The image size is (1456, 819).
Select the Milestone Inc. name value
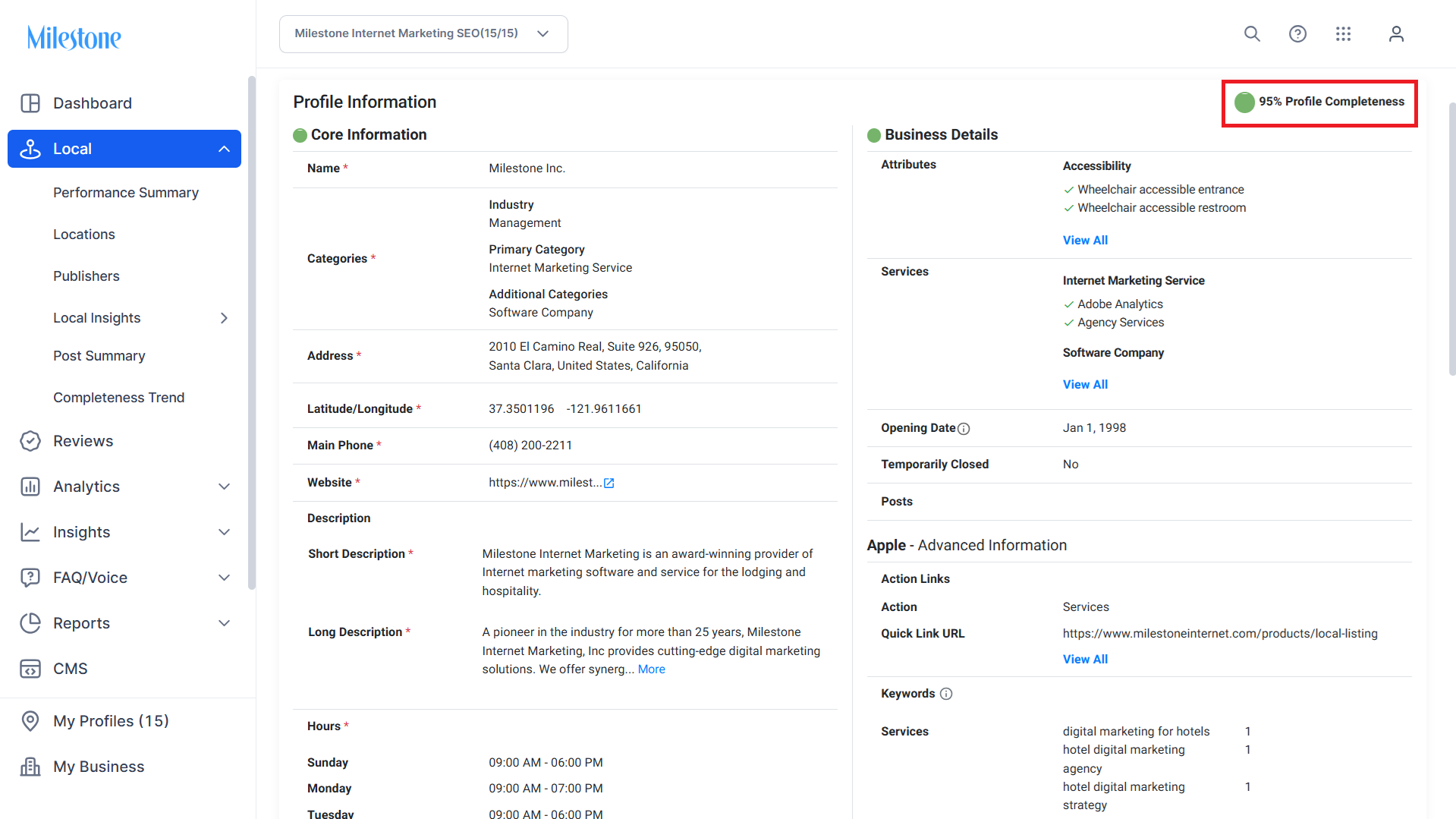coord(527,169)
